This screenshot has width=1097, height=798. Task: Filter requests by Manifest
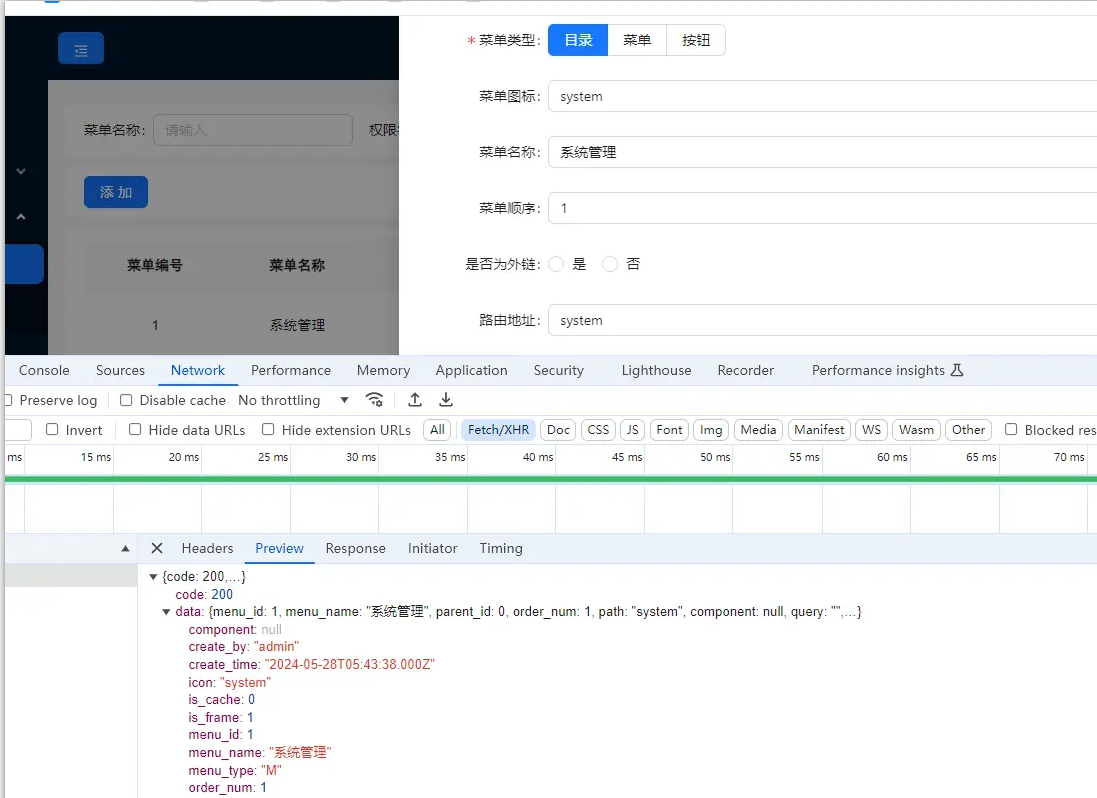(819, 429)
